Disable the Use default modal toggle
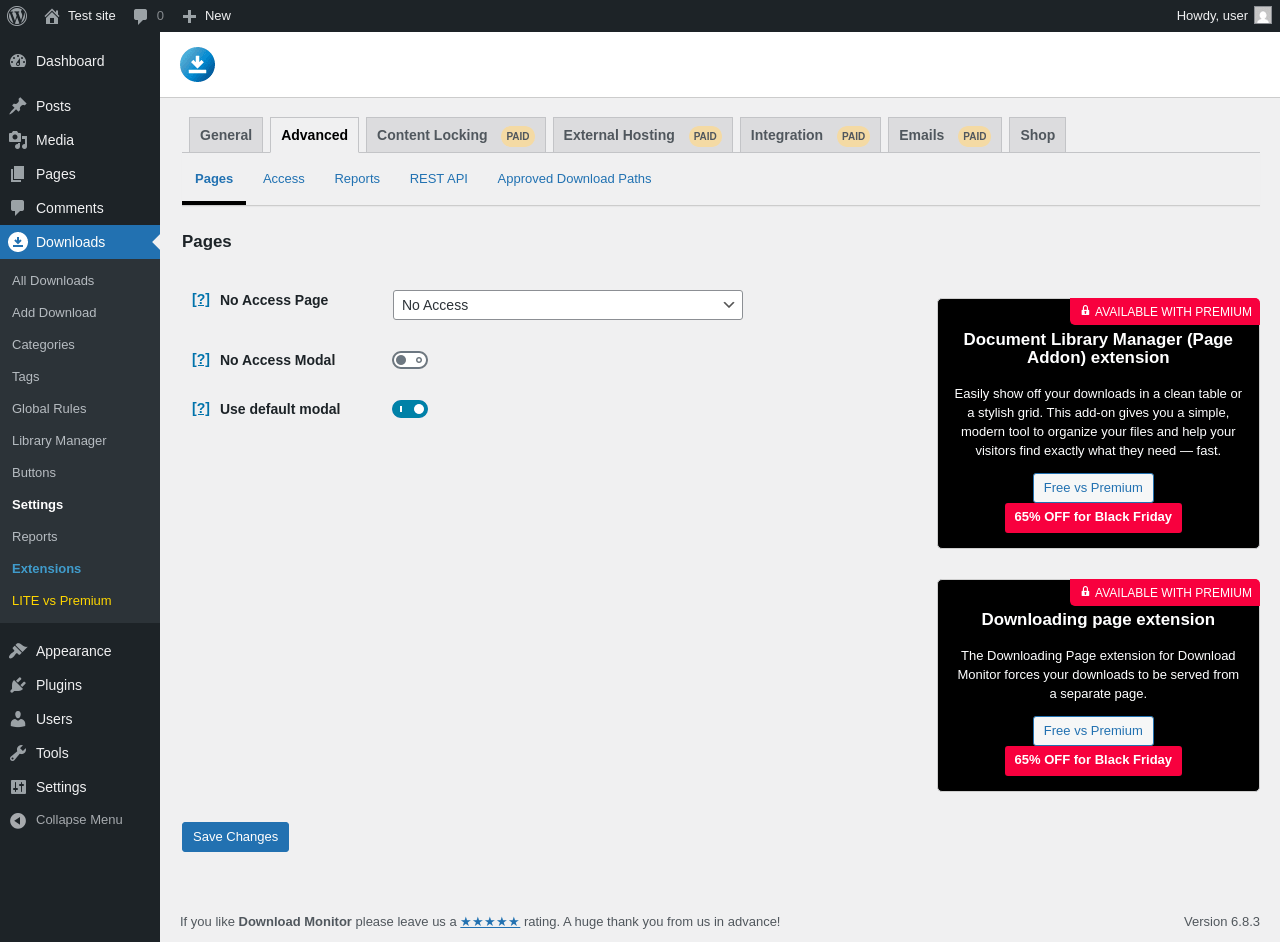Image resolution: width=1280 pixels, height=942 pixels. (410, 409)
